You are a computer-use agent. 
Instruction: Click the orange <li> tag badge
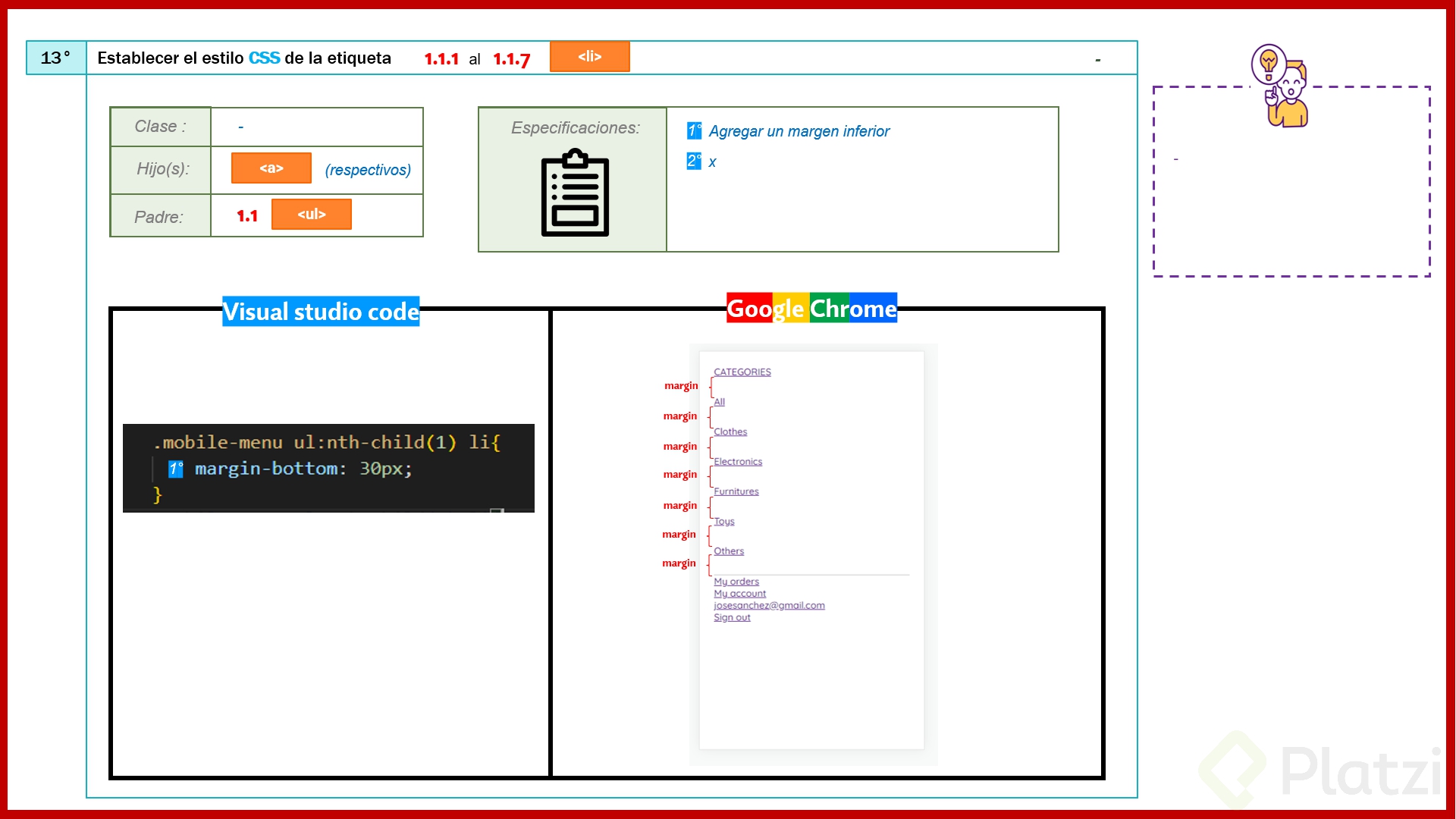click(589, 56)
